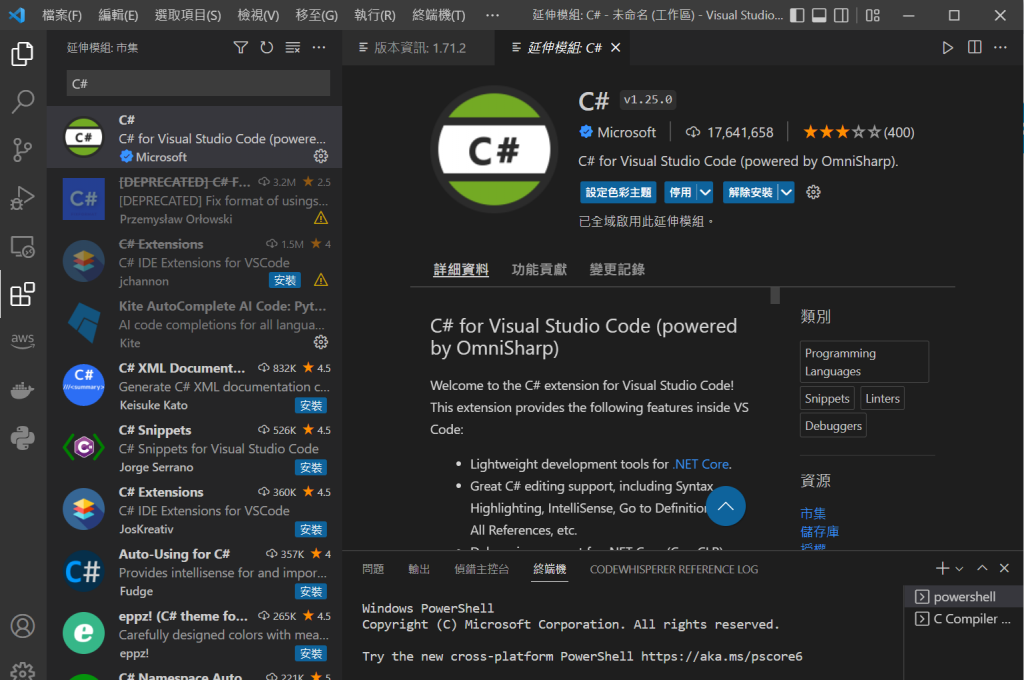Open the overflow menu ellipsis in menu bar

click(x=492, y=15)
